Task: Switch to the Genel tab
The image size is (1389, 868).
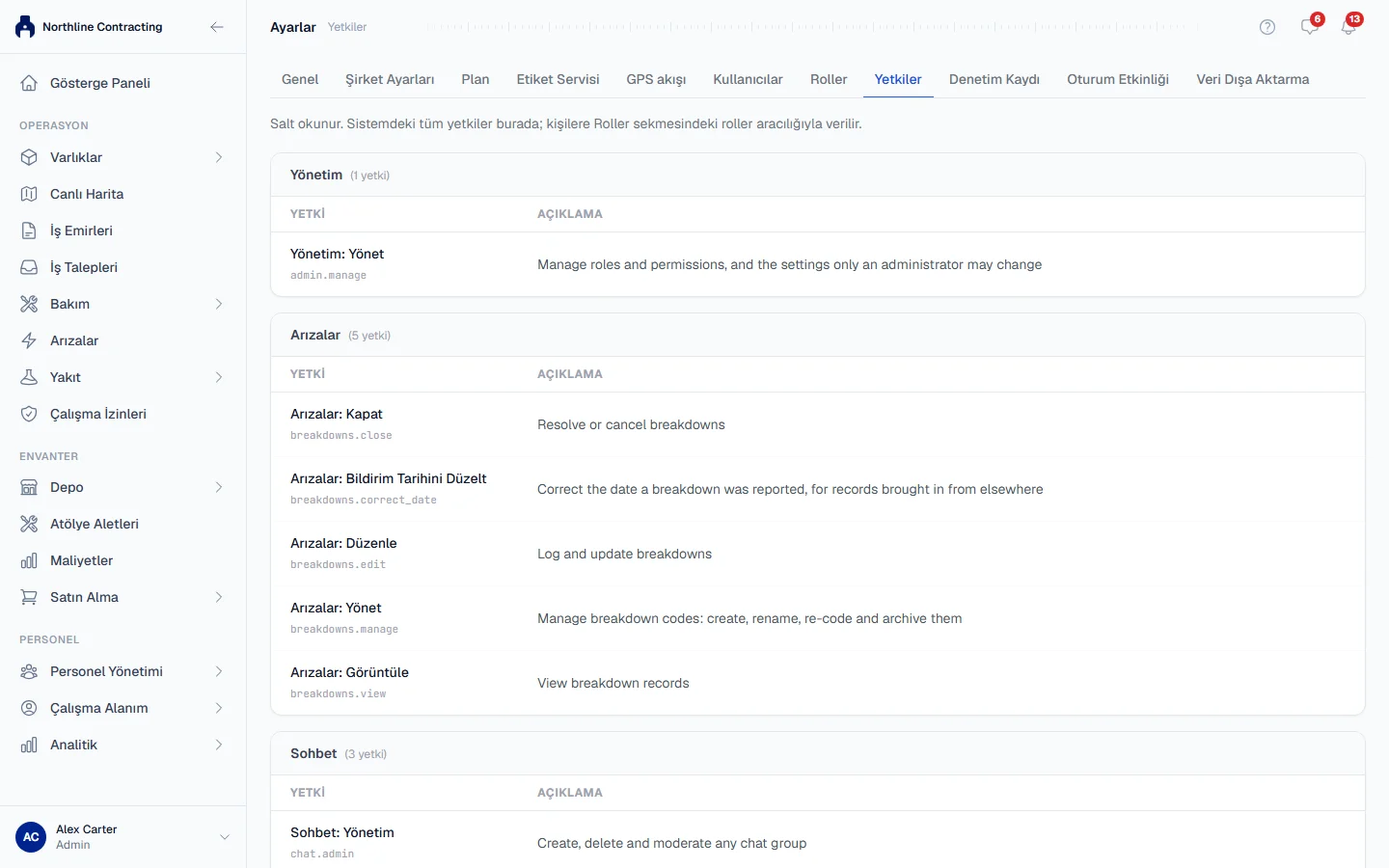Action: (x=300, y=79)
